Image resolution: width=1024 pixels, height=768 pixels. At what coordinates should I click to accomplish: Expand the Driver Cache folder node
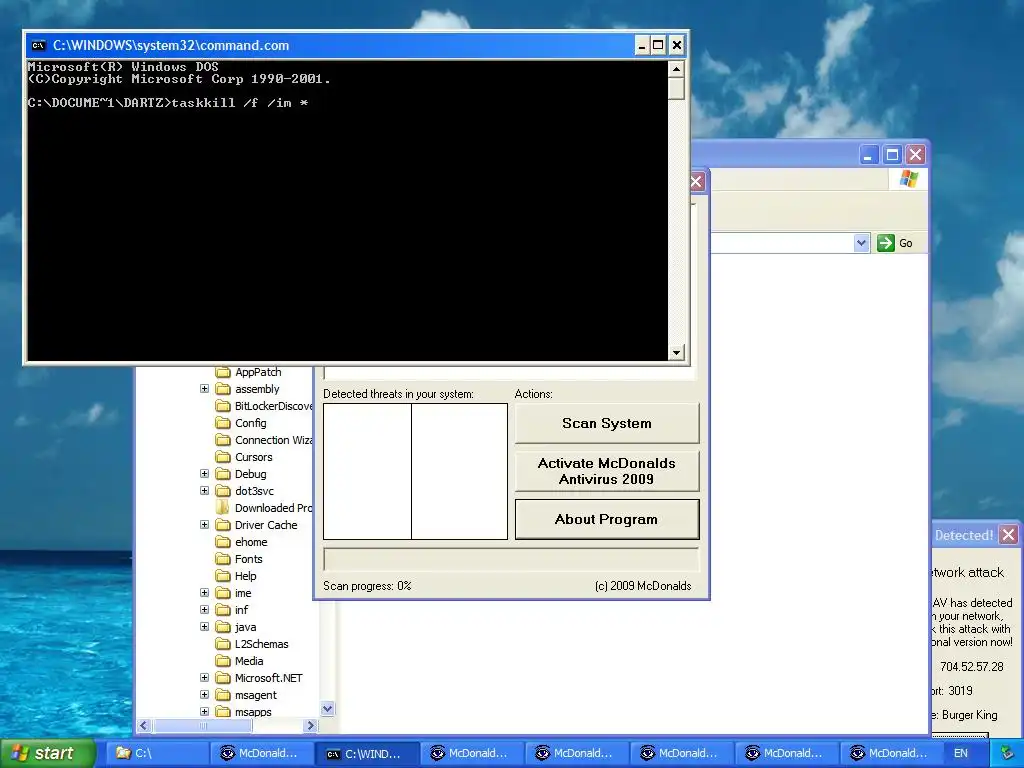[204, 524]
